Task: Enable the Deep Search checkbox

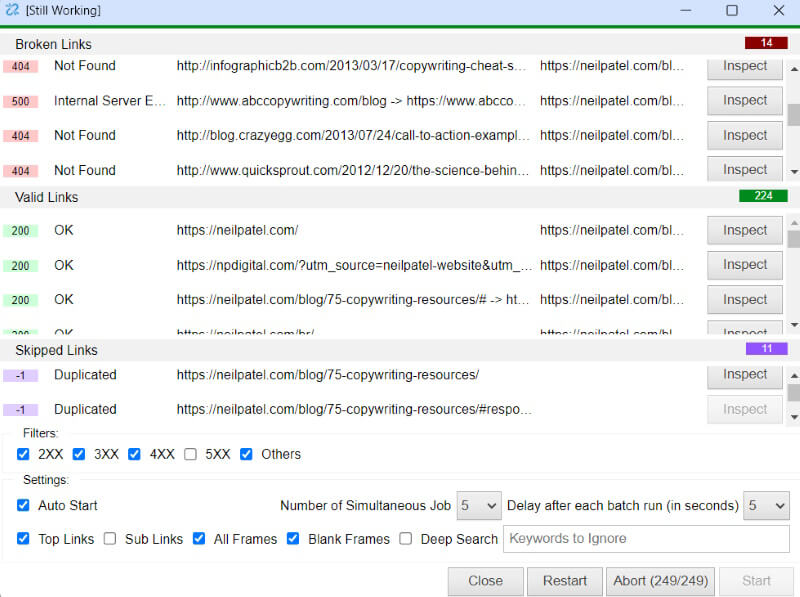Action: 406,539
